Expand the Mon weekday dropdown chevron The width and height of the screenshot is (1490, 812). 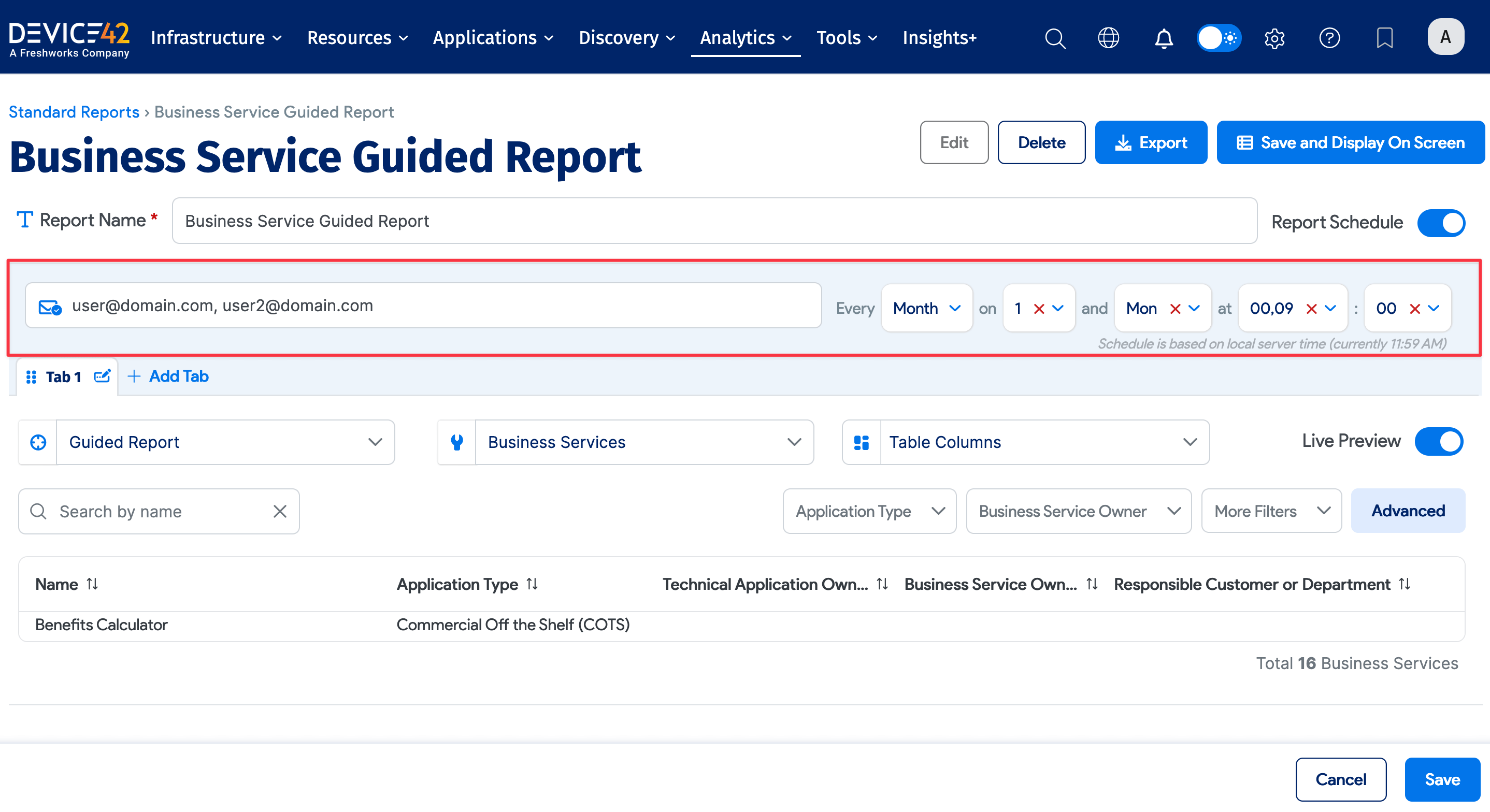coord(1194,308)
